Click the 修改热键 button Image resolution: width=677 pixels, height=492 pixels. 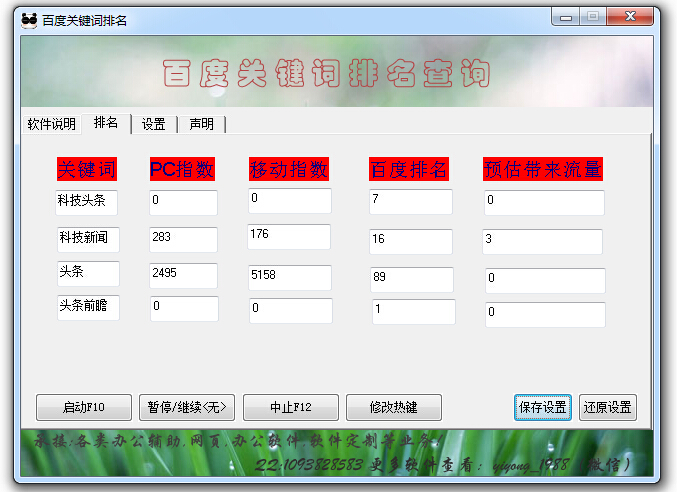click(393, 407)
